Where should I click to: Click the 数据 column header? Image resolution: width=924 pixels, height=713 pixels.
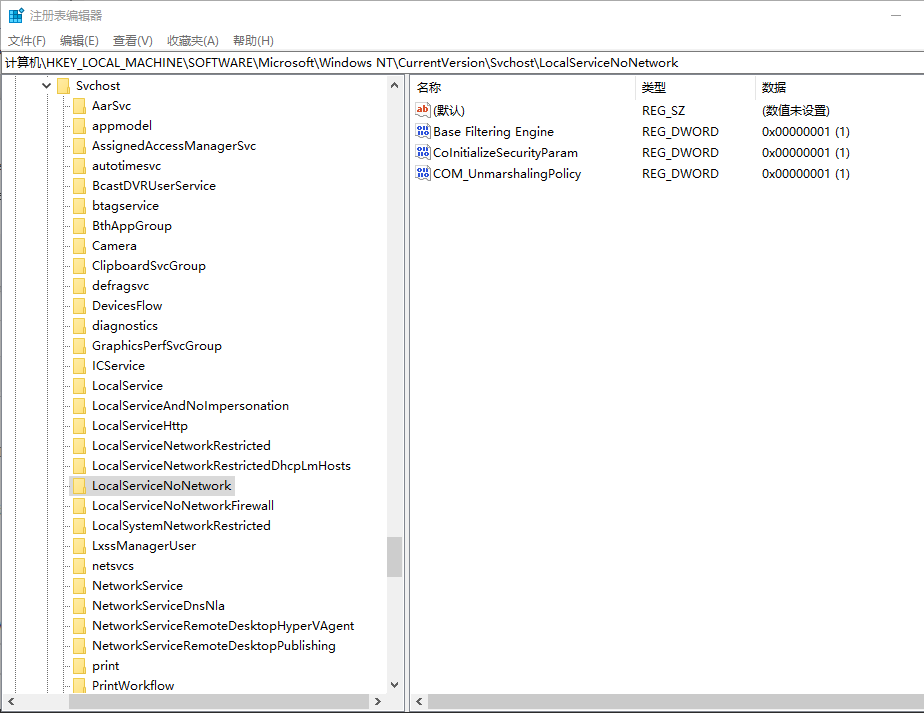tap(840, 88)
